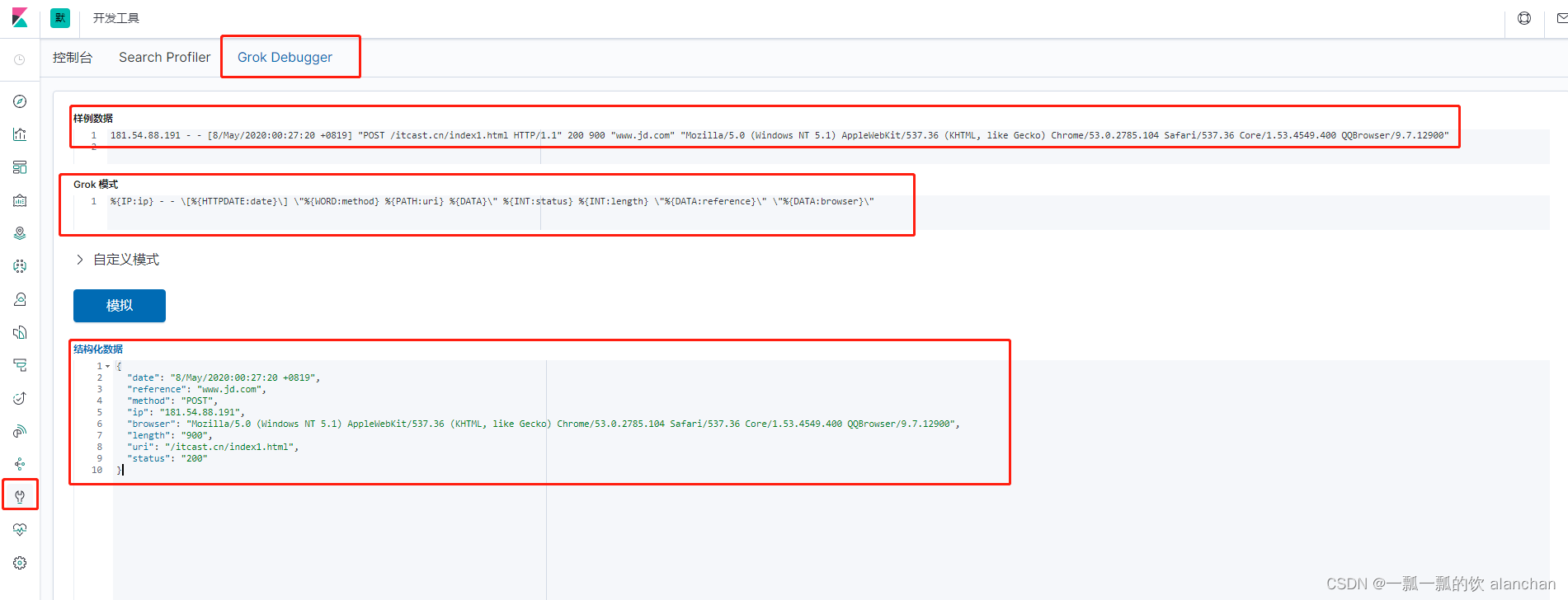
Task: Select the Grok Debugger tab
Action: (x=285, y=57)
